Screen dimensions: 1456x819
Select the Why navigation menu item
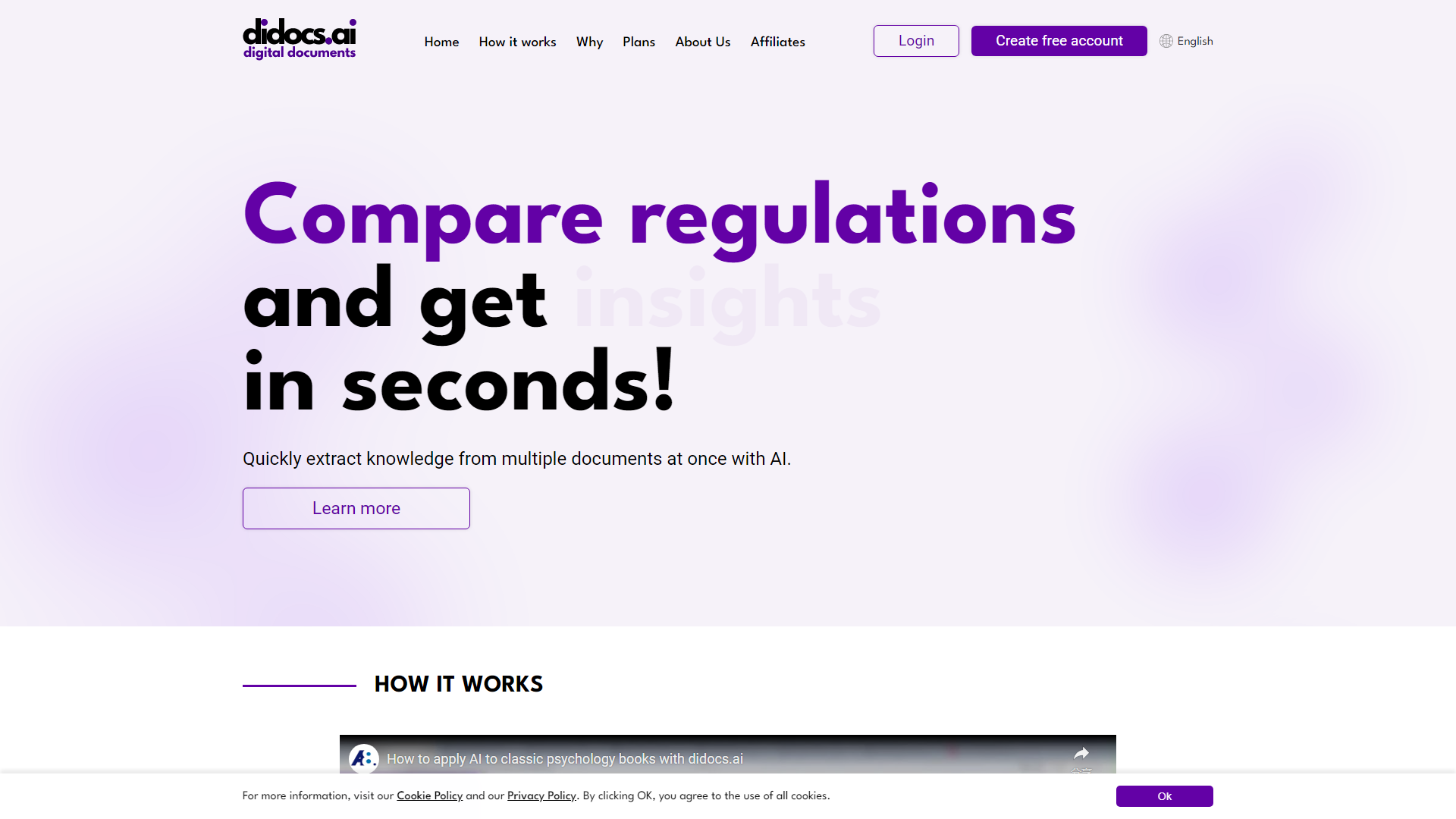coord(589,41)
